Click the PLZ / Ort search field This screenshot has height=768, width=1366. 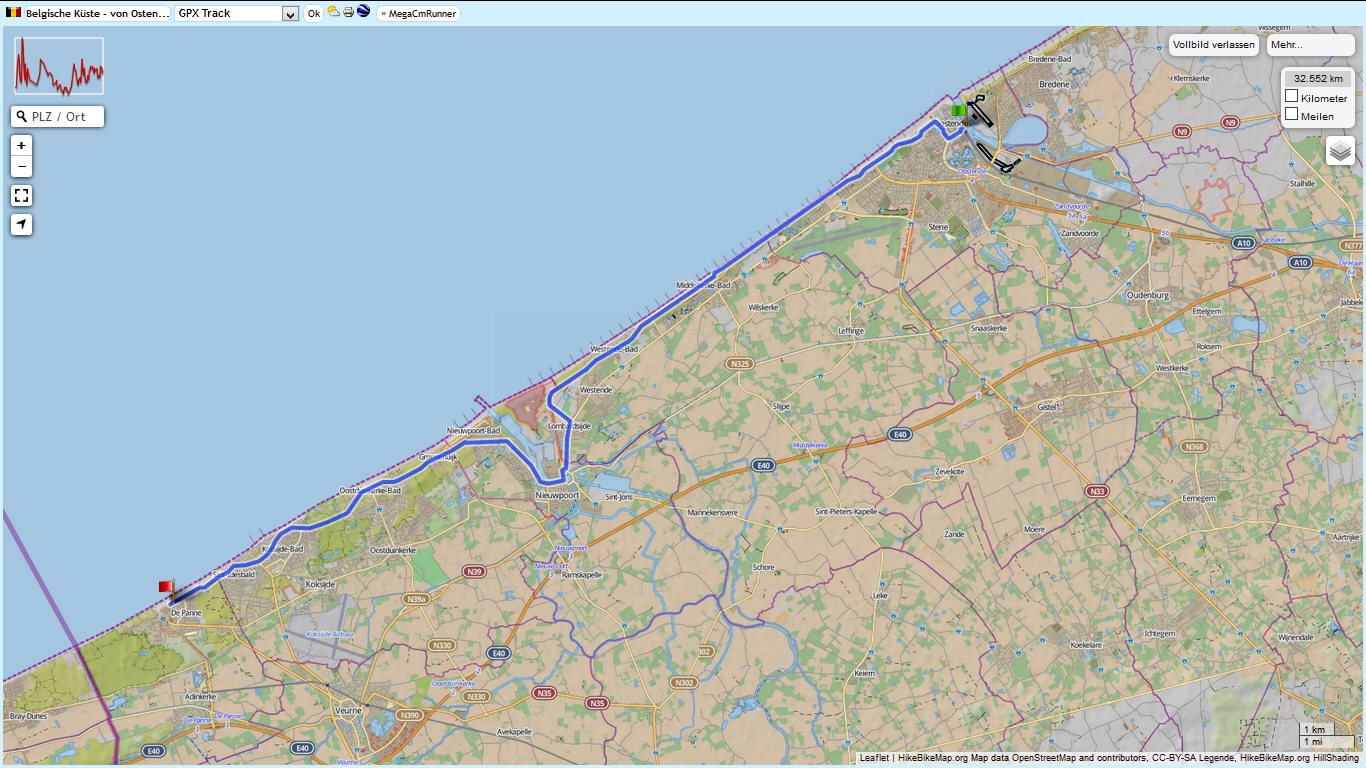tap(58, 117)
